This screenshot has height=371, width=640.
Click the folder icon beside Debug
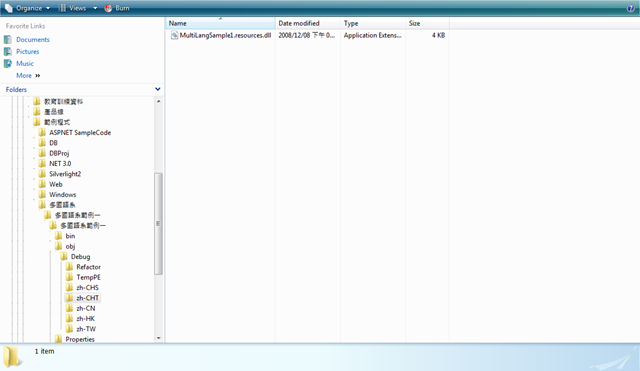point(64,256)
